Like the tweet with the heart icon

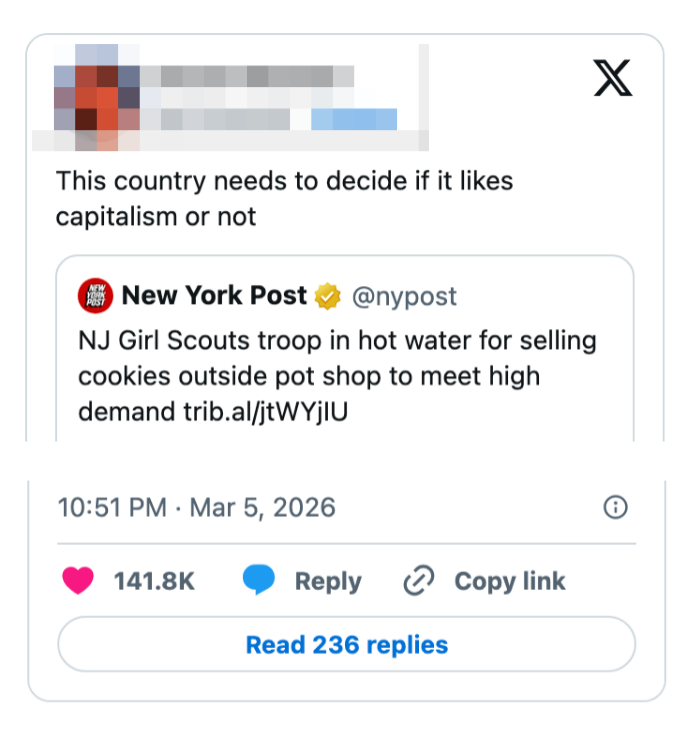(x=79, y=581)
